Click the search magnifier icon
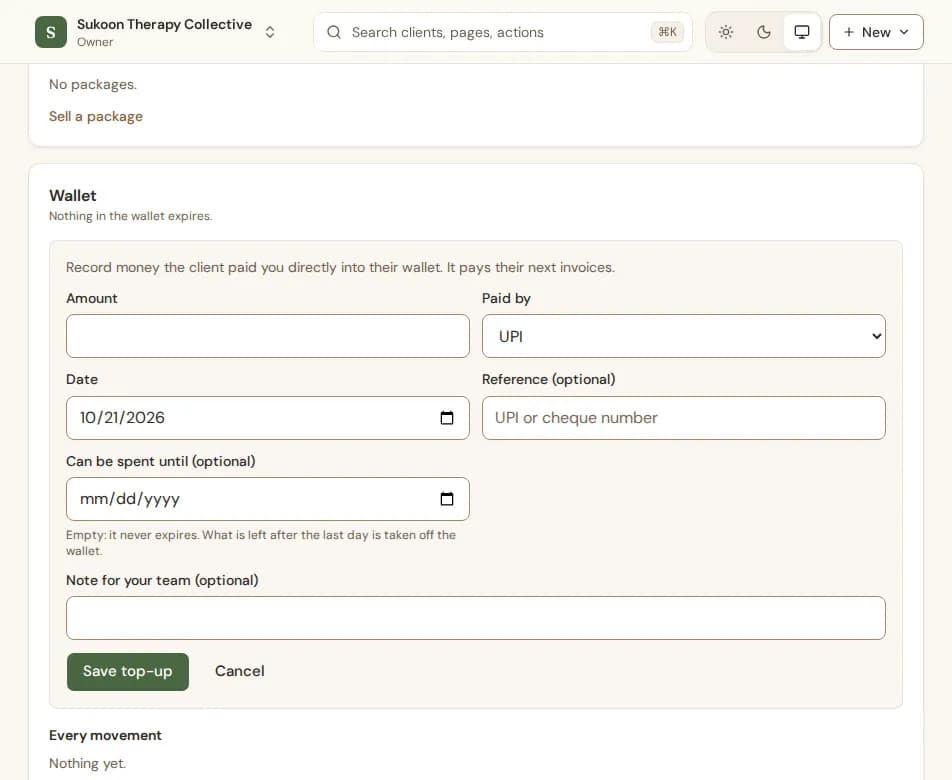Image resolution: width=952 pixels, height=780 pixels. pos(334,32)
